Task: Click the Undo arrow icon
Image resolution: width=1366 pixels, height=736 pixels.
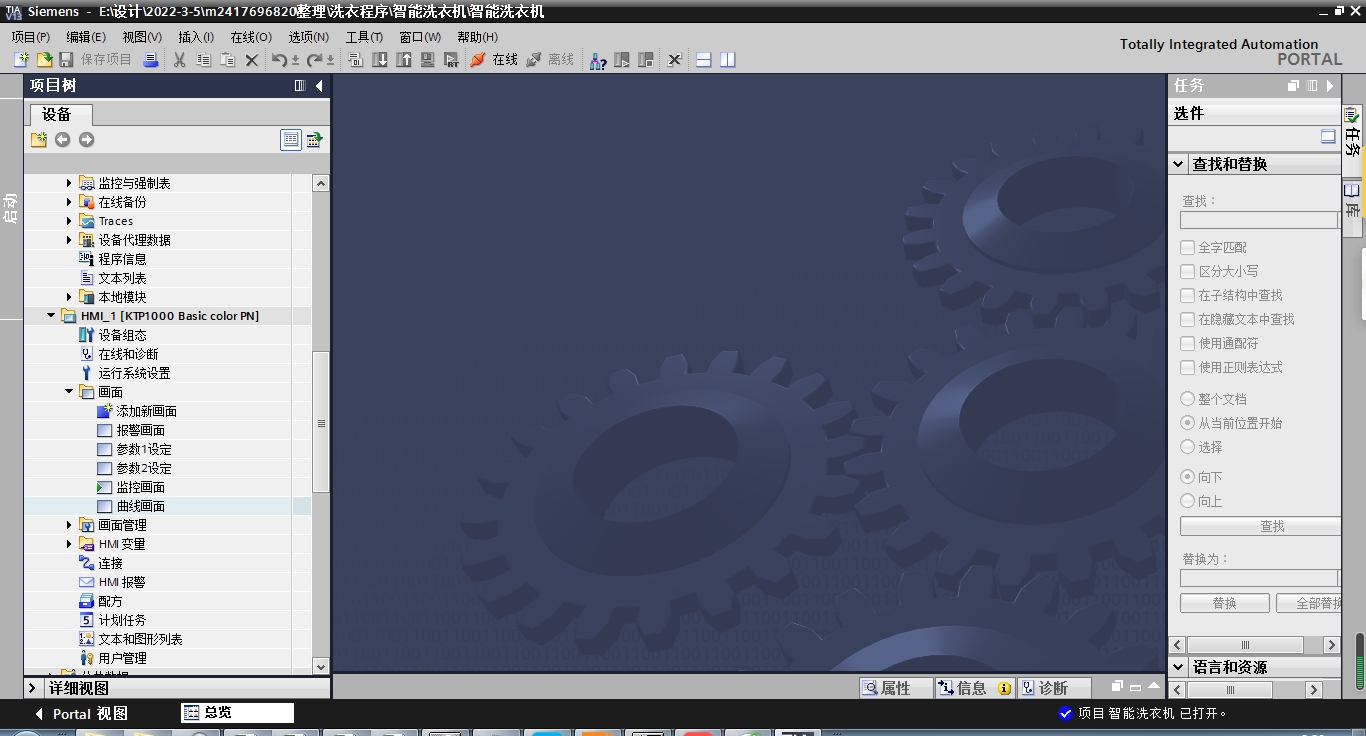Action: (280, 60)
